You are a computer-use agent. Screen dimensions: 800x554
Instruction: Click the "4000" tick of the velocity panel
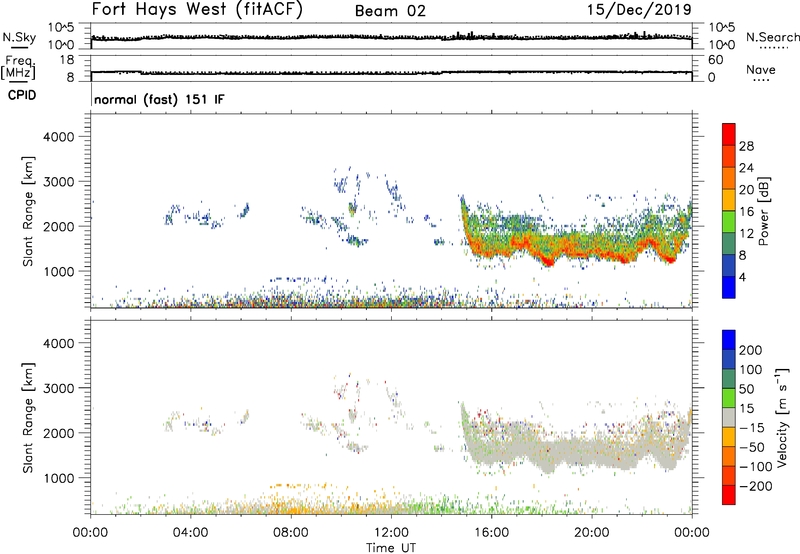pyautogui.click(x=59, y=343)
